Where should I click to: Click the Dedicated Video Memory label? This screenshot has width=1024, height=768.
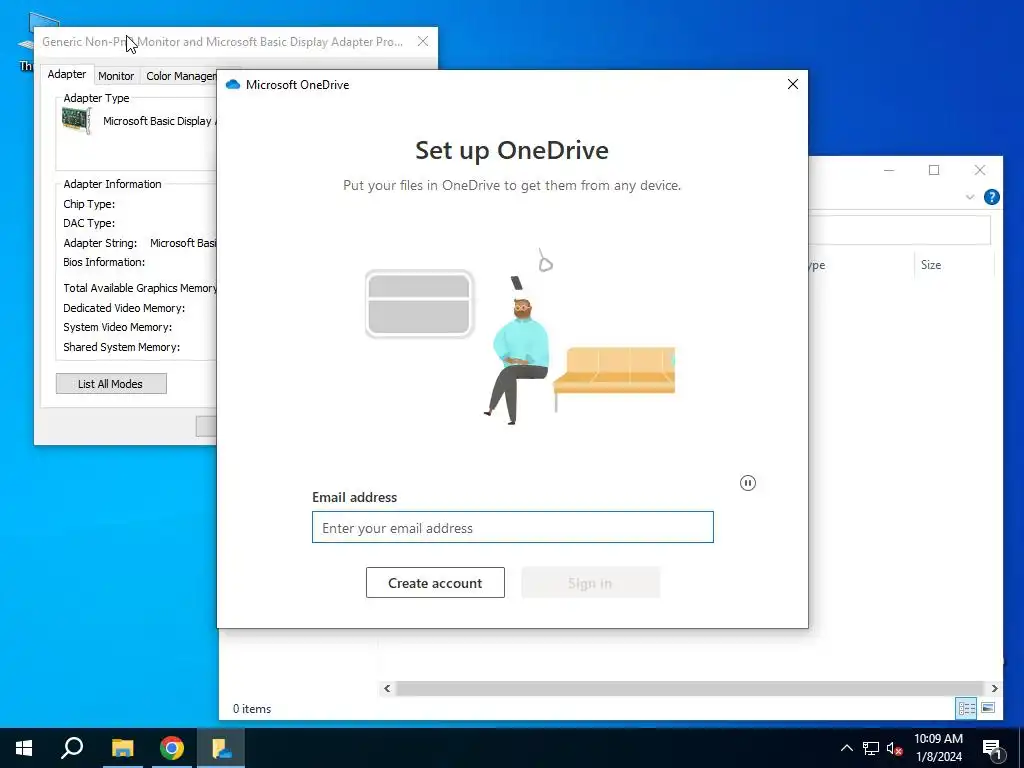coord(124,308)
